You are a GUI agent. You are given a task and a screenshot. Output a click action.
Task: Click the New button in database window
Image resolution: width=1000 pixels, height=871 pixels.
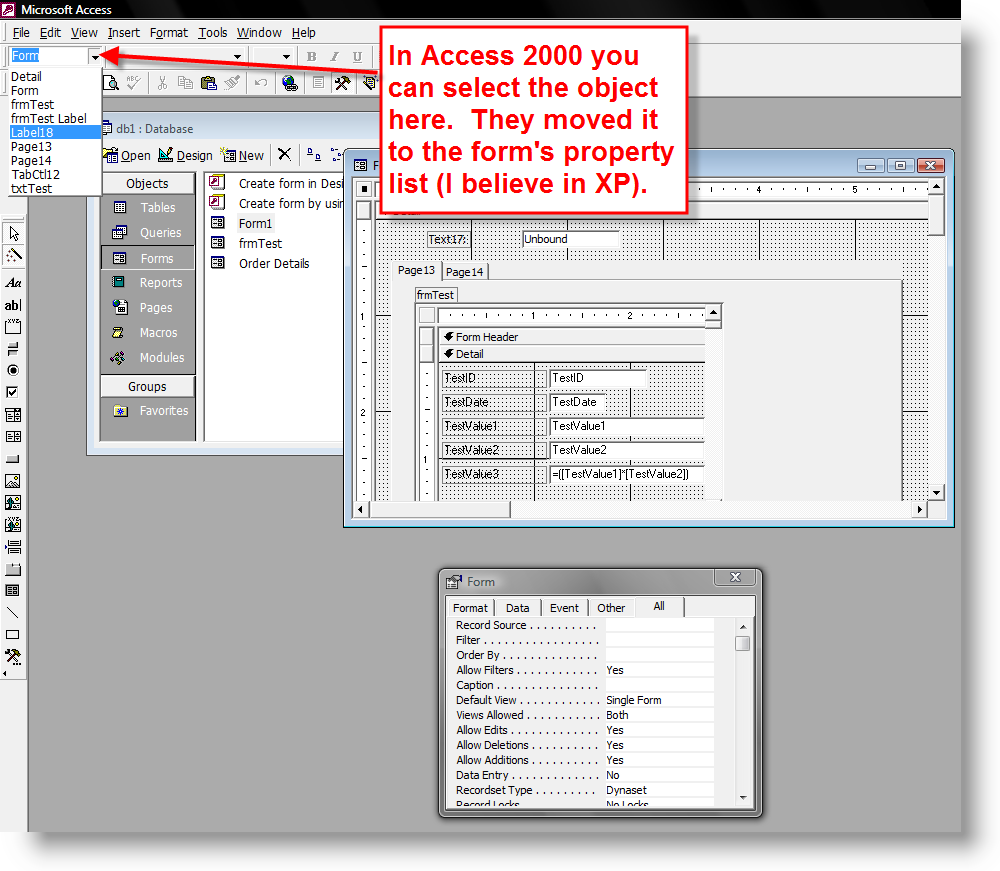pos(243,155)
